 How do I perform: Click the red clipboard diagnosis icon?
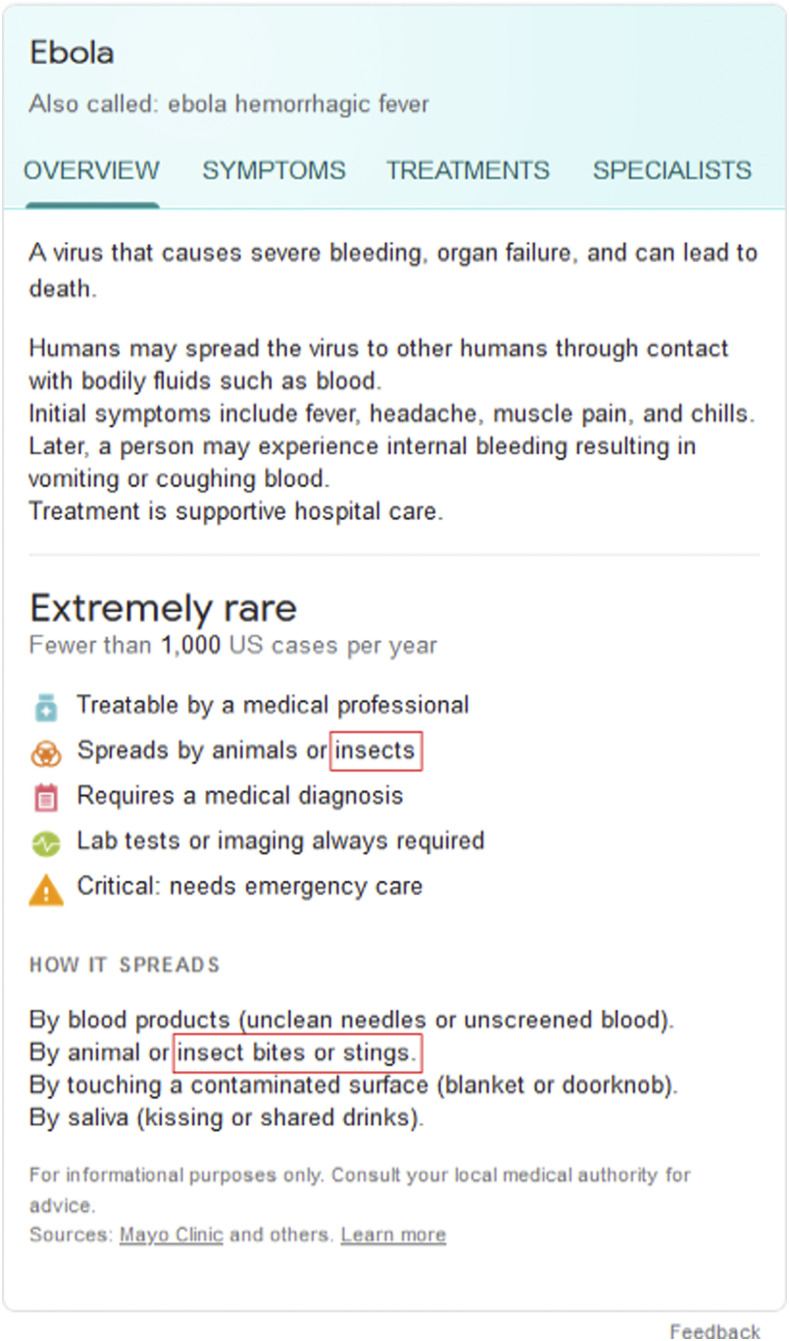click(46, 797)
